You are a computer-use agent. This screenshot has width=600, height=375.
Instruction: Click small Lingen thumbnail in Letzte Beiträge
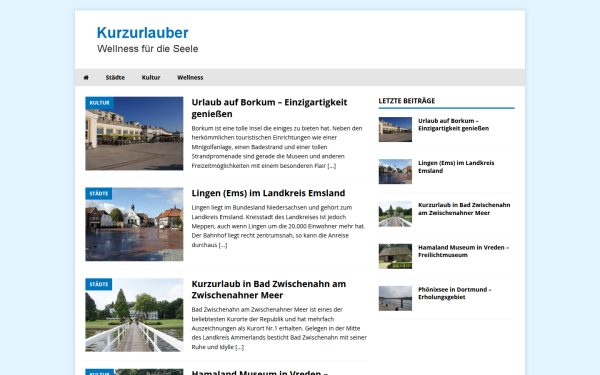click(395, 171)
